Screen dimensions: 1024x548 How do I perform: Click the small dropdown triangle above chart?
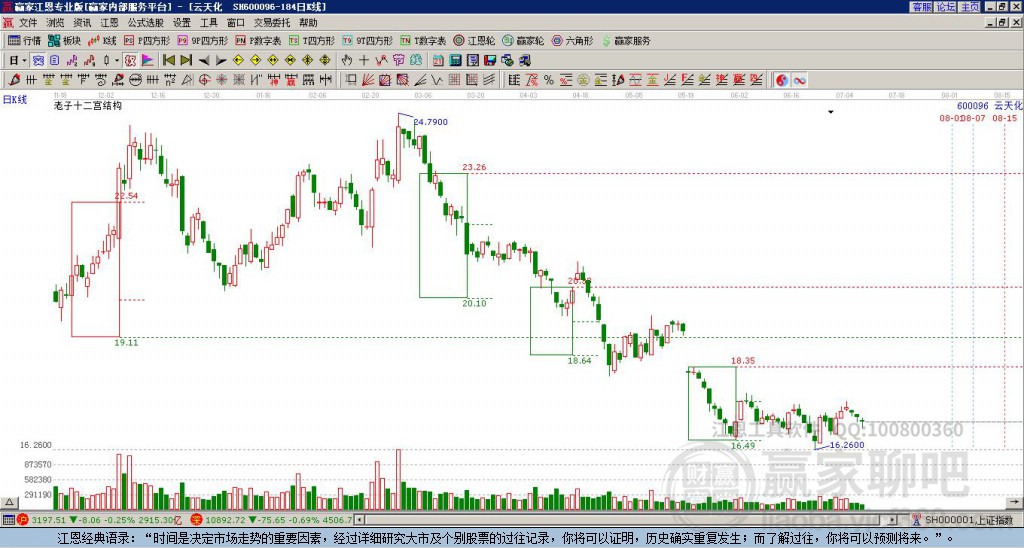click(831, 112)
